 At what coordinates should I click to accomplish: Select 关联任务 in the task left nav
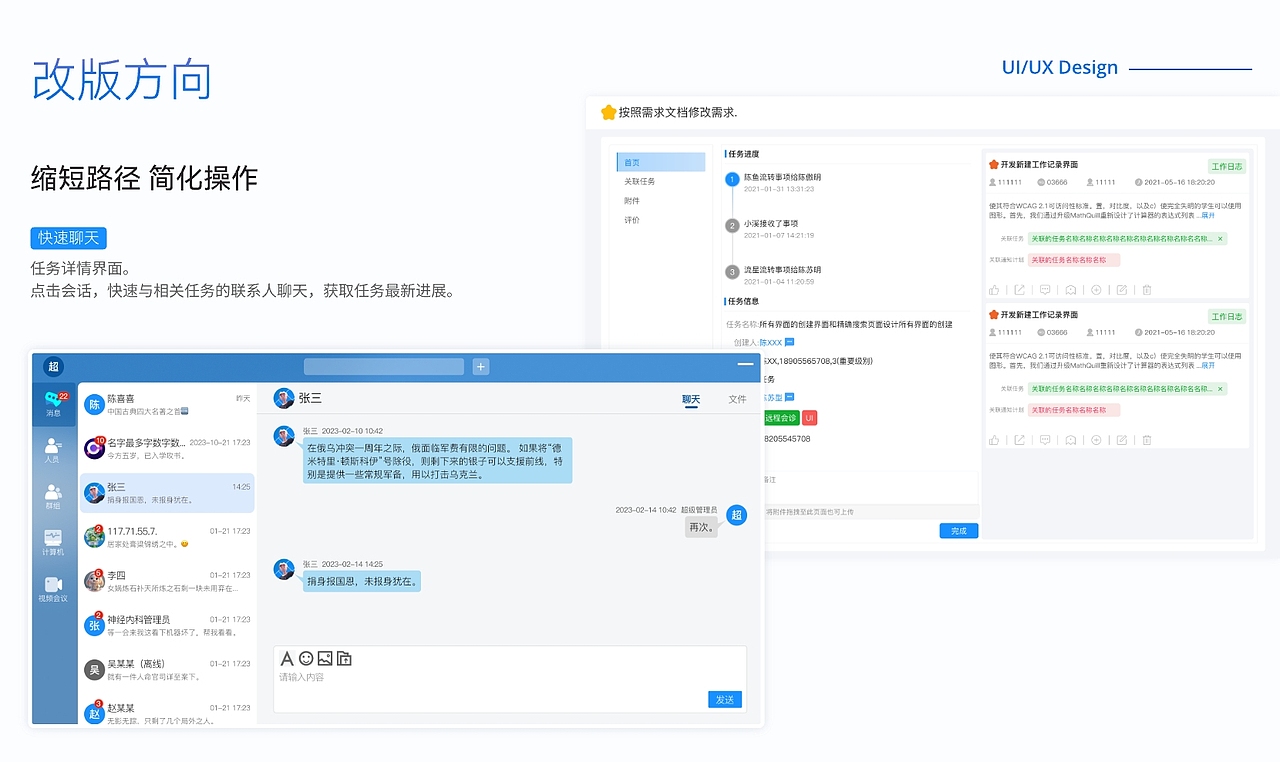639,181
